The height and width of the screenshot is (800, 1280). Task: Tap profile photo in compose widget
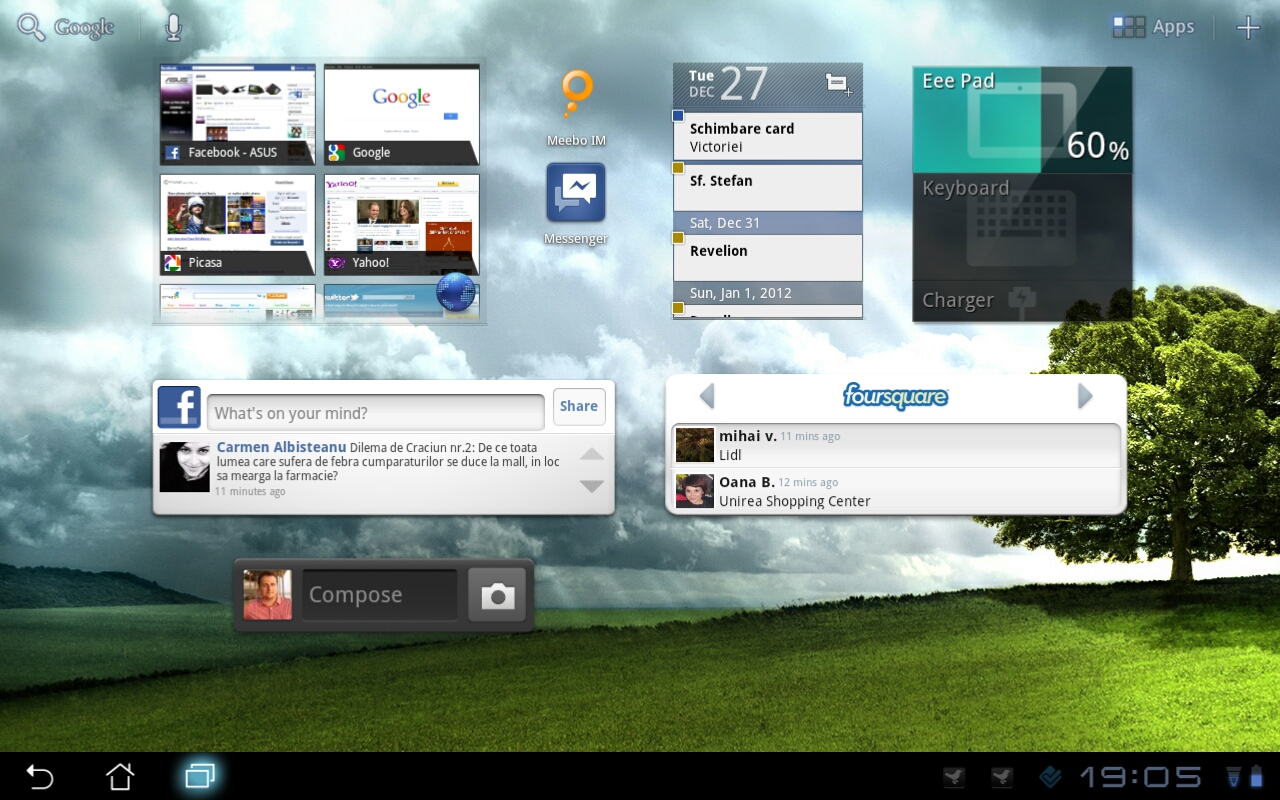268,595
